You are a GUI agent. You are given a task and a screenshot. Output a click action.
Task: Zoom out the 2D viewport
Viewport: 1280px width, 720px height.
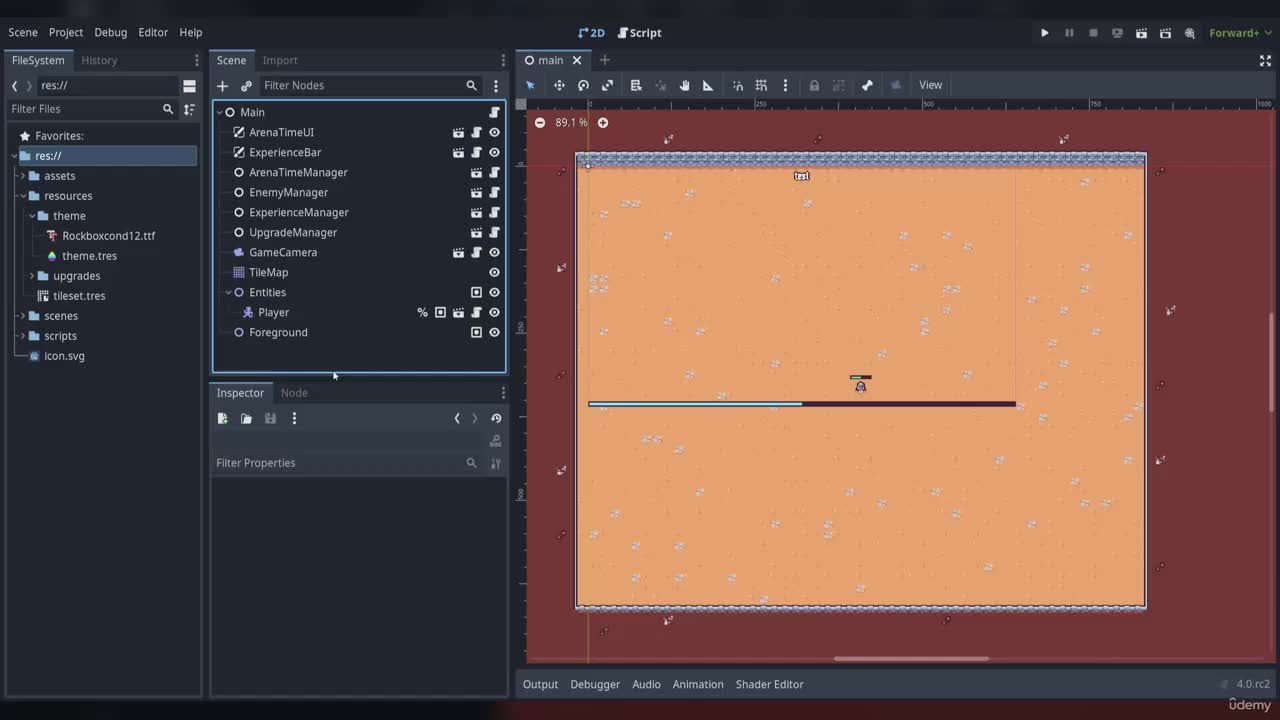coord(540,123)
